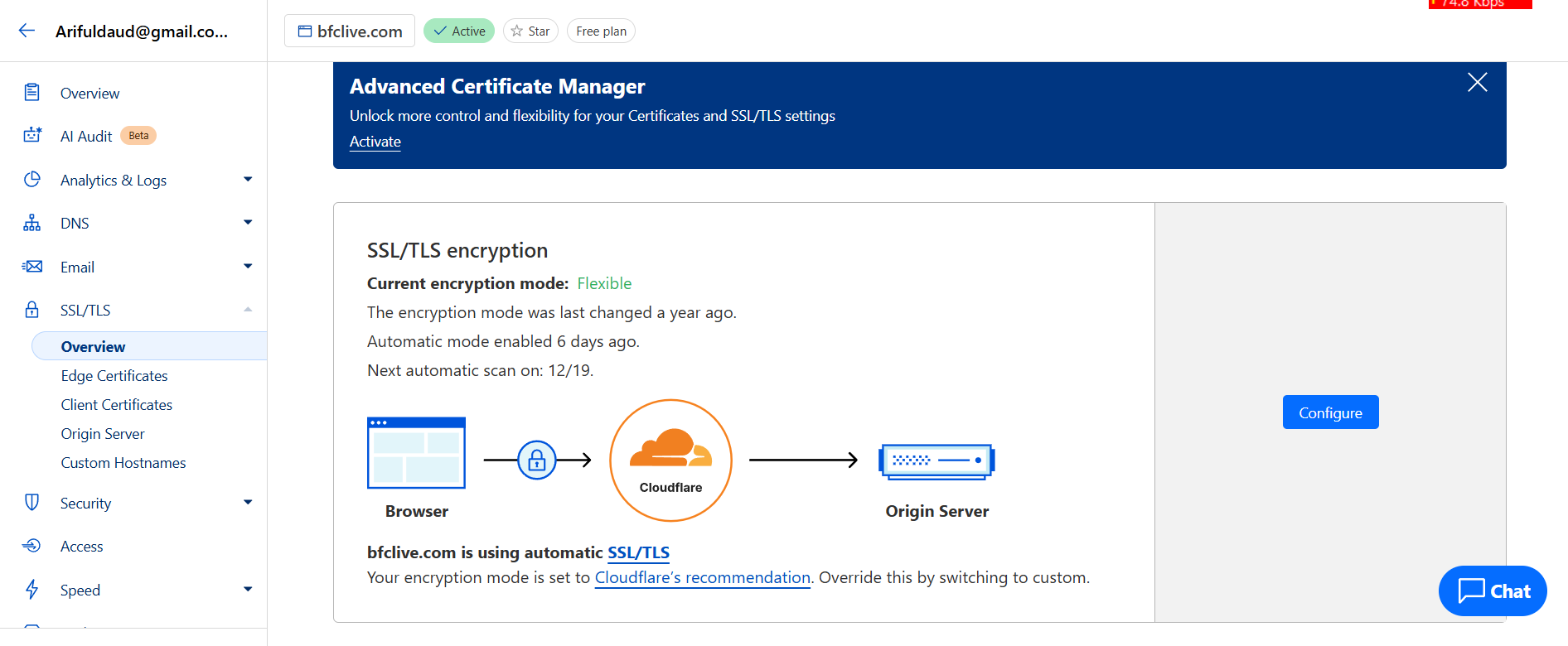Image resolution: width=1568 pixels, height=646 pixels.
Task: Click the DNS network icon
Action: click(32, 223)
